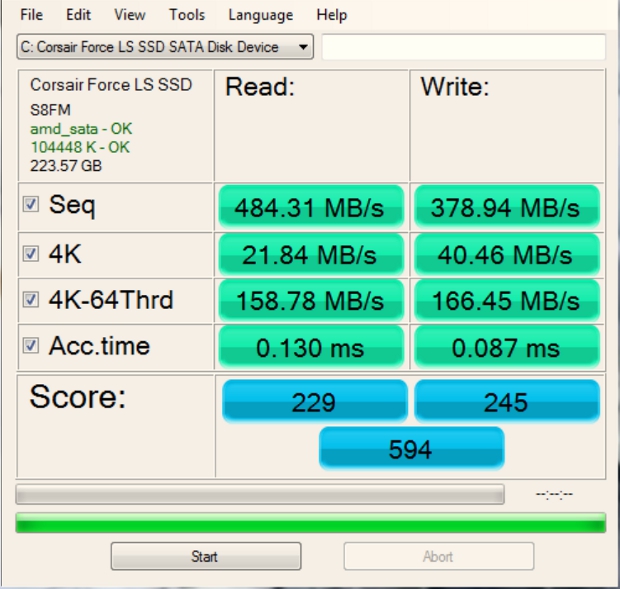620x589 pixels.
Task: Click the elapsed time indicator --:--:--
Action: tap(554, 494)
